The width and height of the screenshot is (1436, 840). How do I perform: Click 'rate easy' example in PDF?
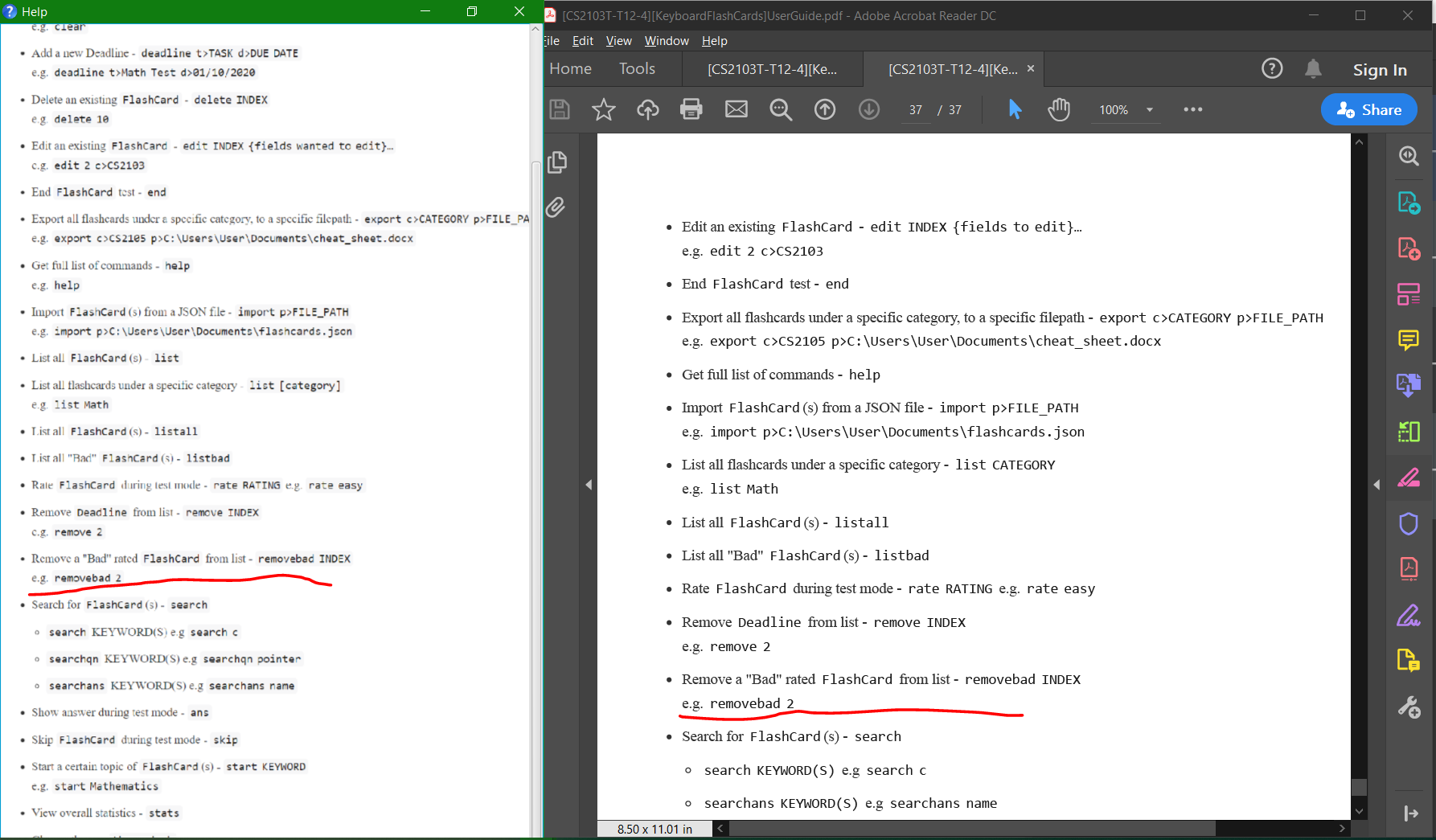point(1061,588)
